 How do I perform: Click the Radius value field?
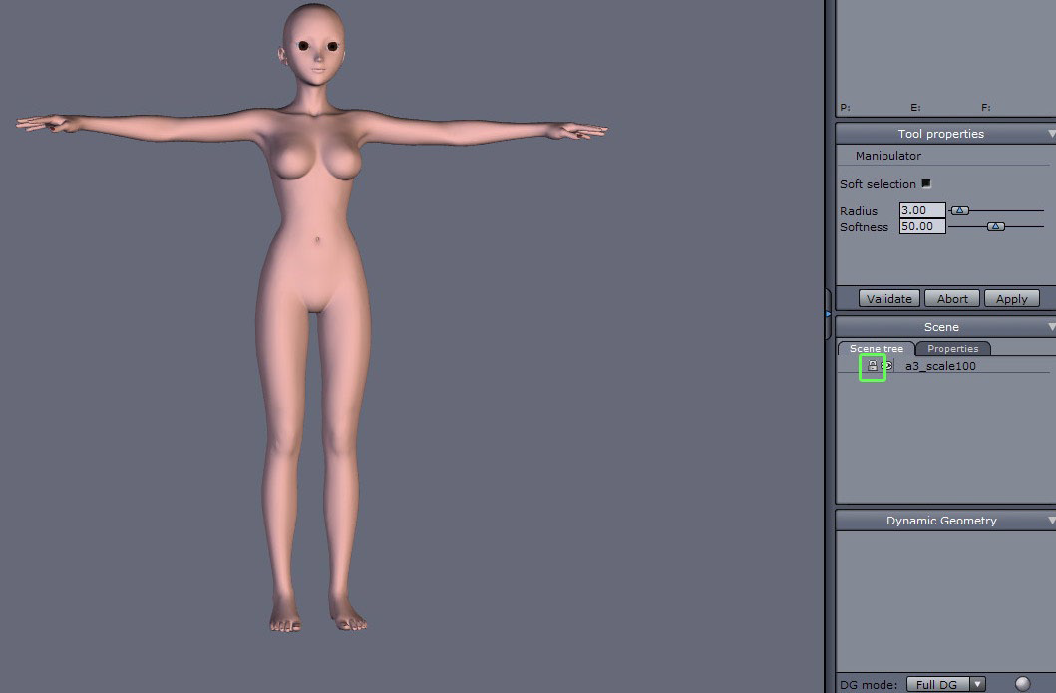[x=921, y=211]
